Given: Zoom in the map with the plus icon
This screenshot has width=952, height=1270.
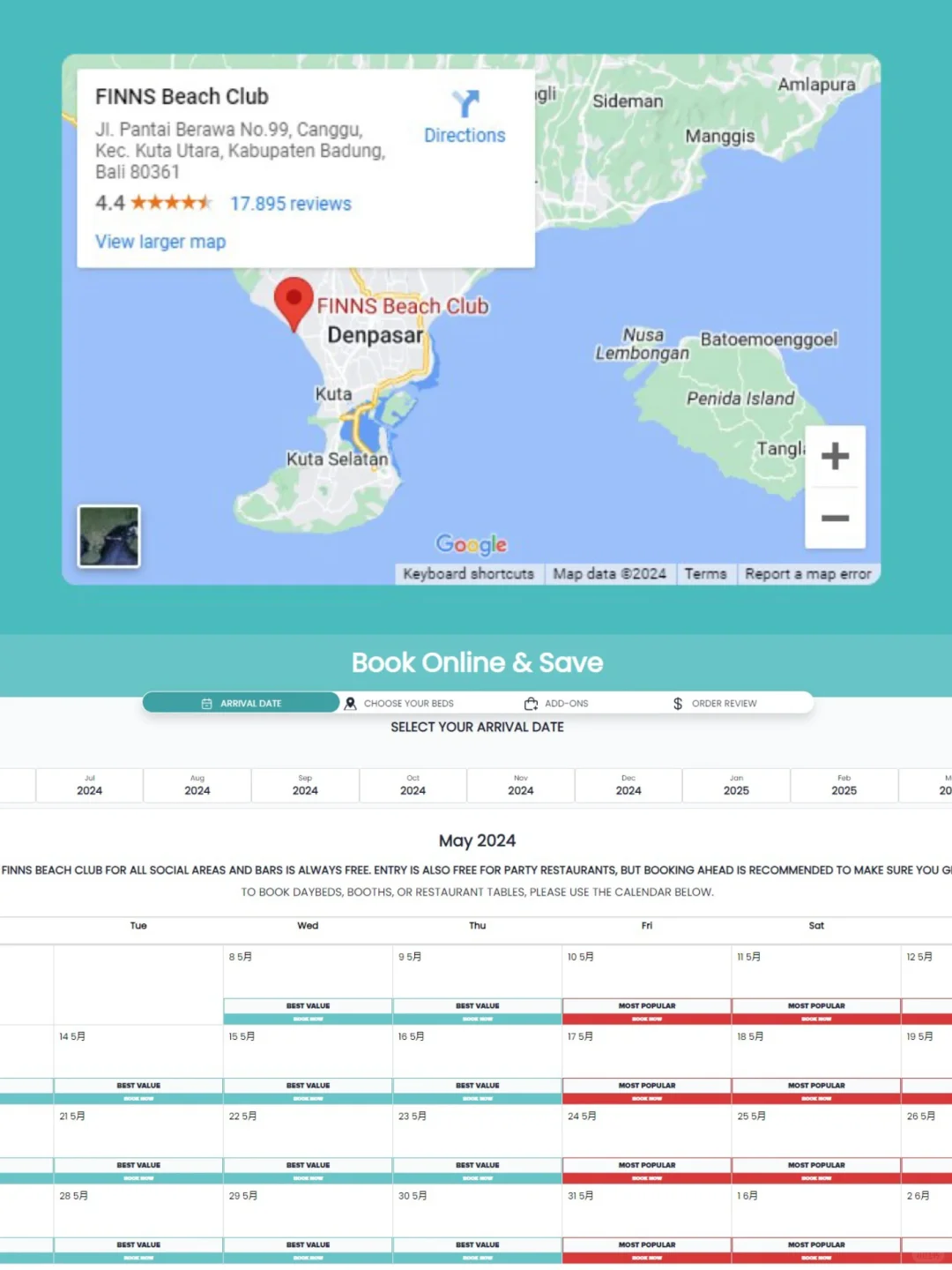Looking at the screenshot, I should [835, 456].
